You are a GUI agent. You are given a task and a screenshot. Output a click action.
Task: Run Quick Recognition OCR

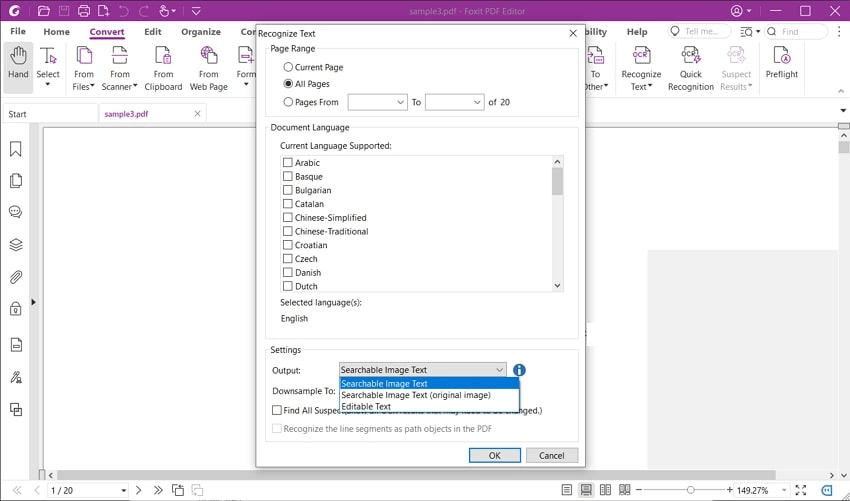point(691,68)
